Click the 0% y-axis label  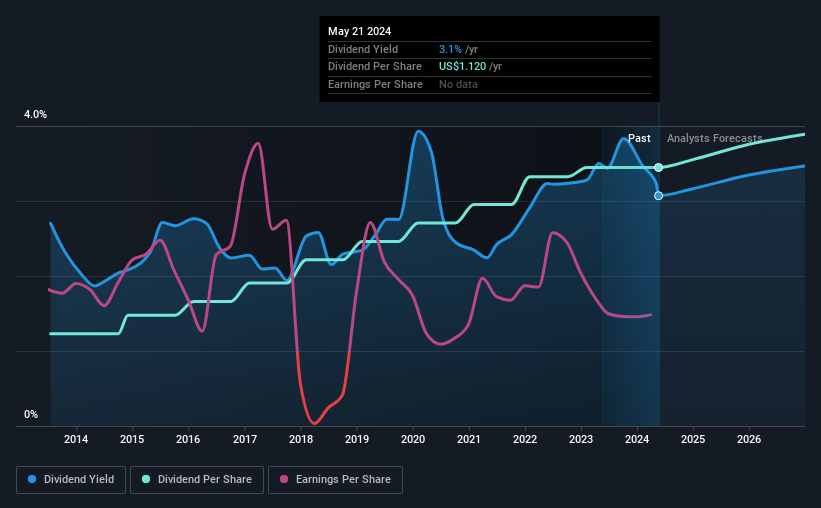31,414
